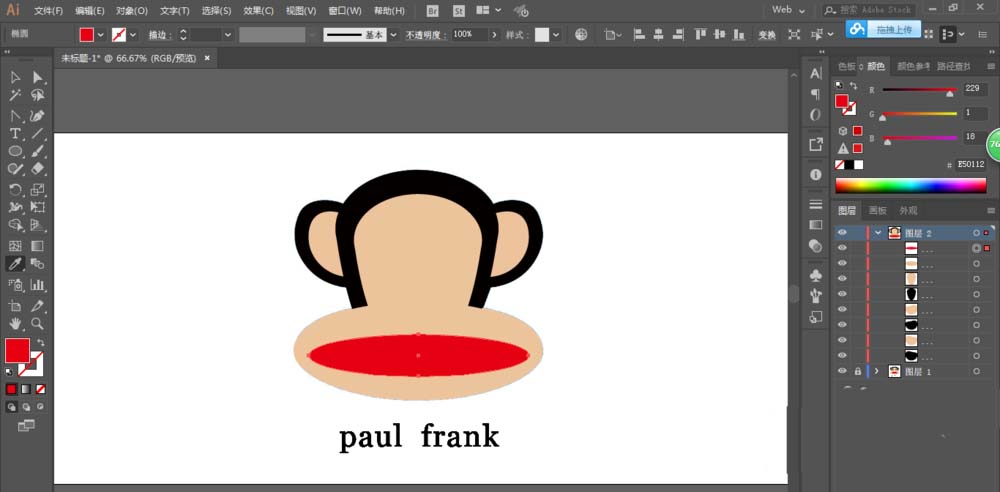Expand the 图层 1 layer tree
The image size is (1000, 492).
coord(876,371)
